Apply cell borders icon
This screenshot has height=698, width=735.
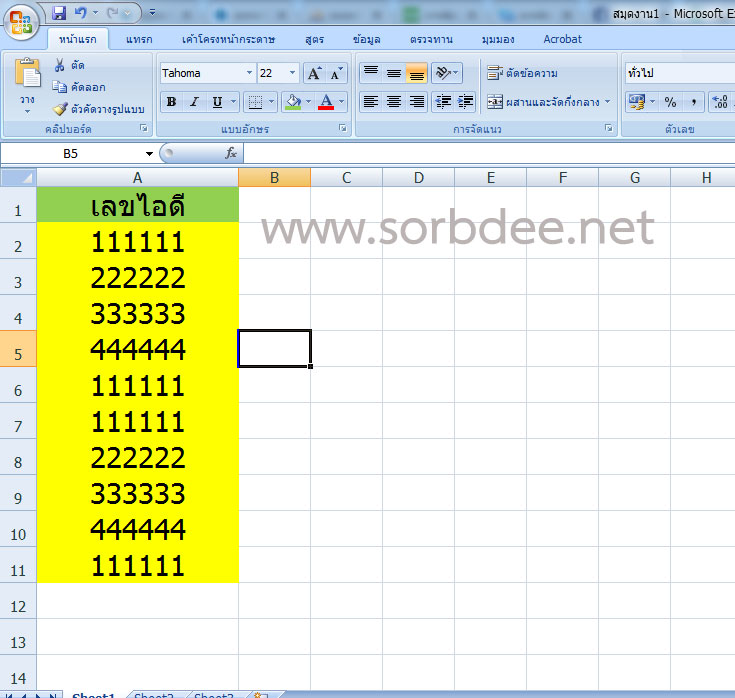[255, 102]
